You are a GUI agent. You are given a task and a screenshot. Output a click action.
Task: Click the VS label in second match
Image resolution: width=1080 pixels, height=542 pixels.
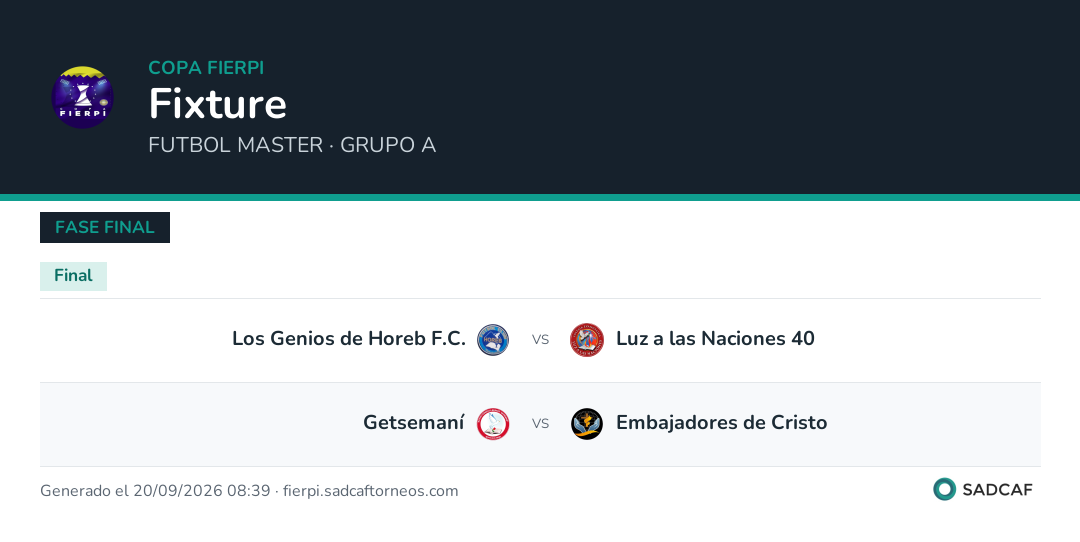coord(541,424)
